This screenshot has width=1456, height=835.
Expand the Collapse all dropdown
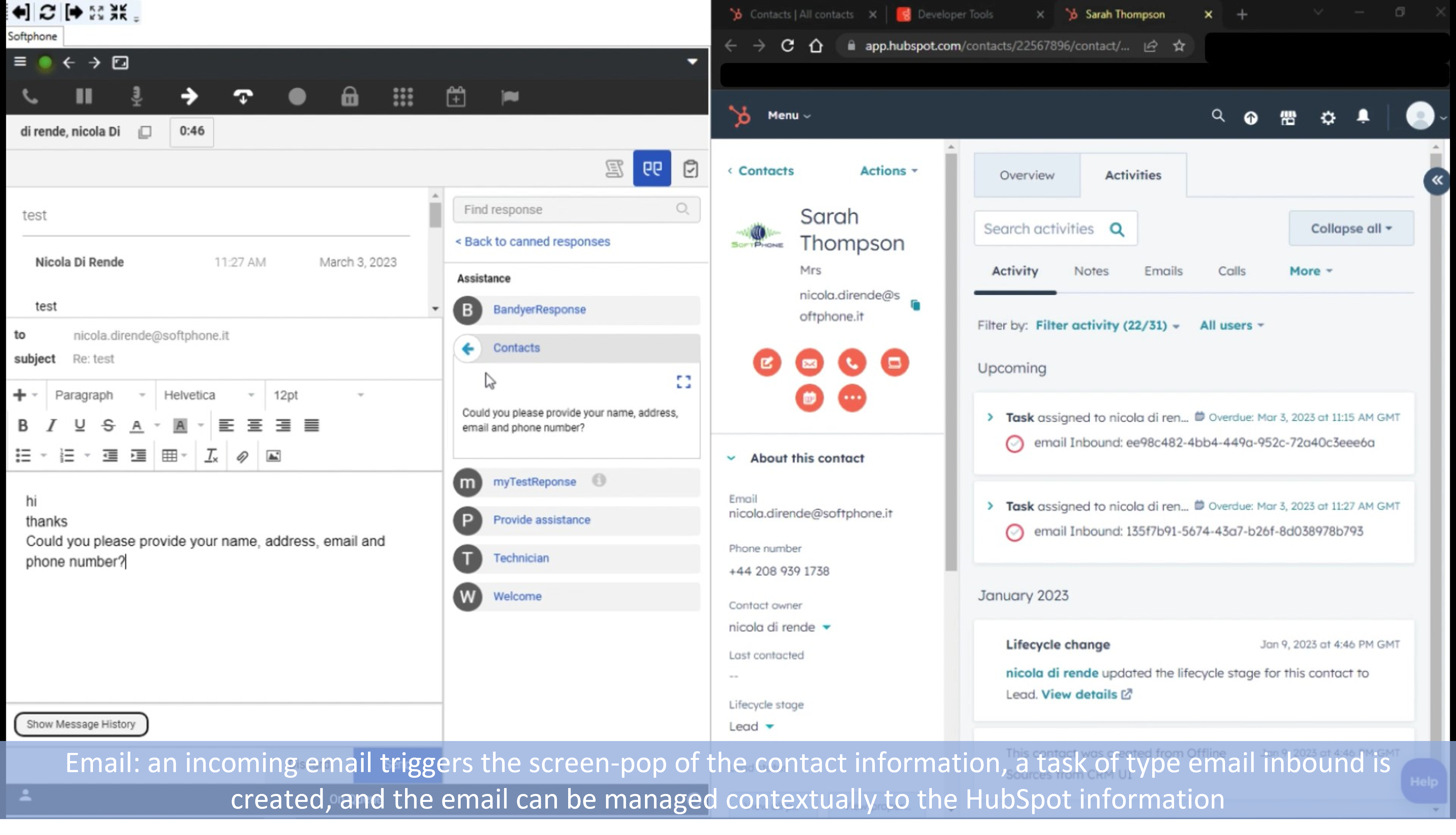click(x=1350, y=228)
